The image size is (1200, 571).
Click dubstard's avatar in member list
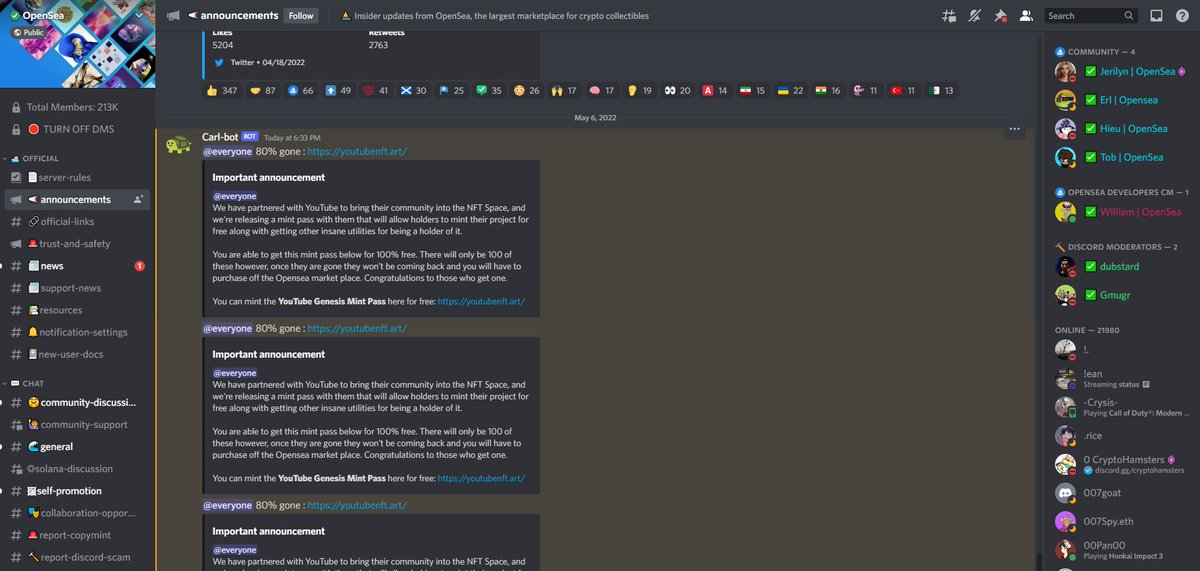[1066, 267]
